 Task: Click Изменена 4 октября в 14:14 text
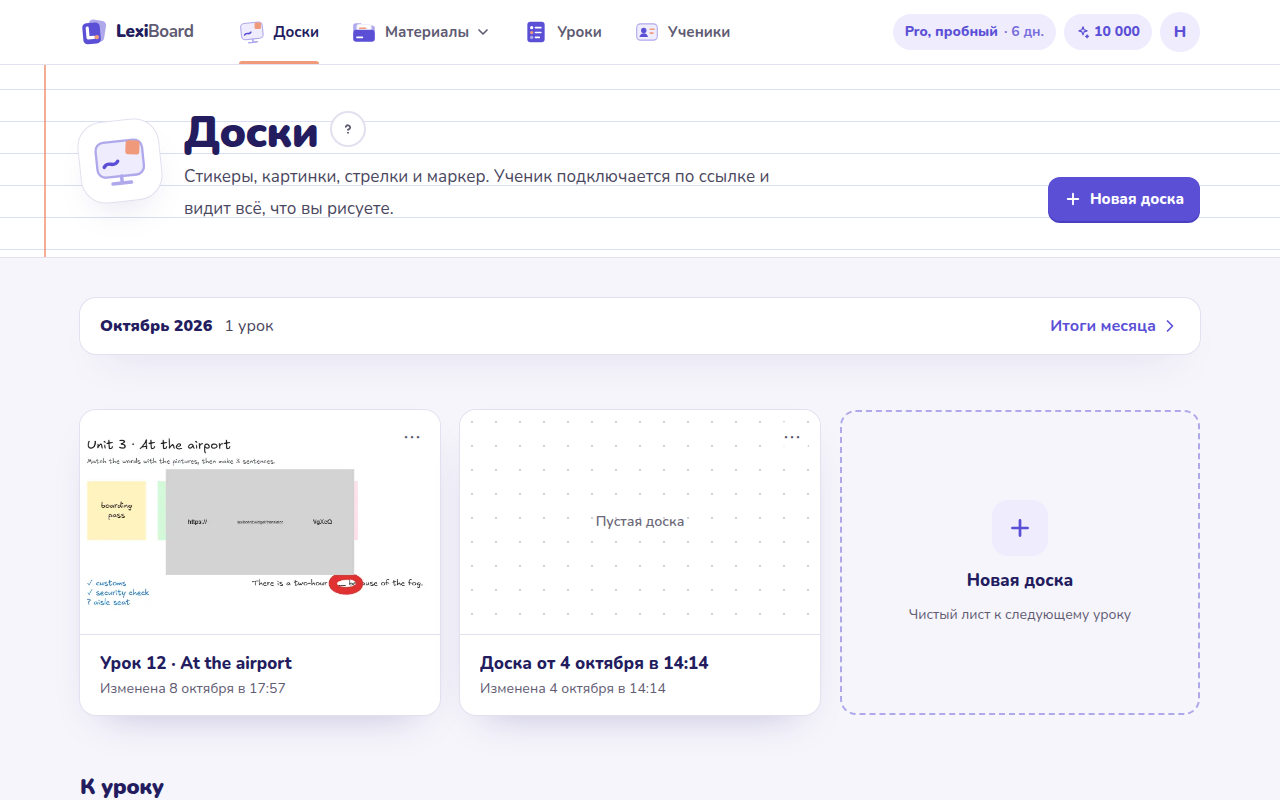point(573,688)
